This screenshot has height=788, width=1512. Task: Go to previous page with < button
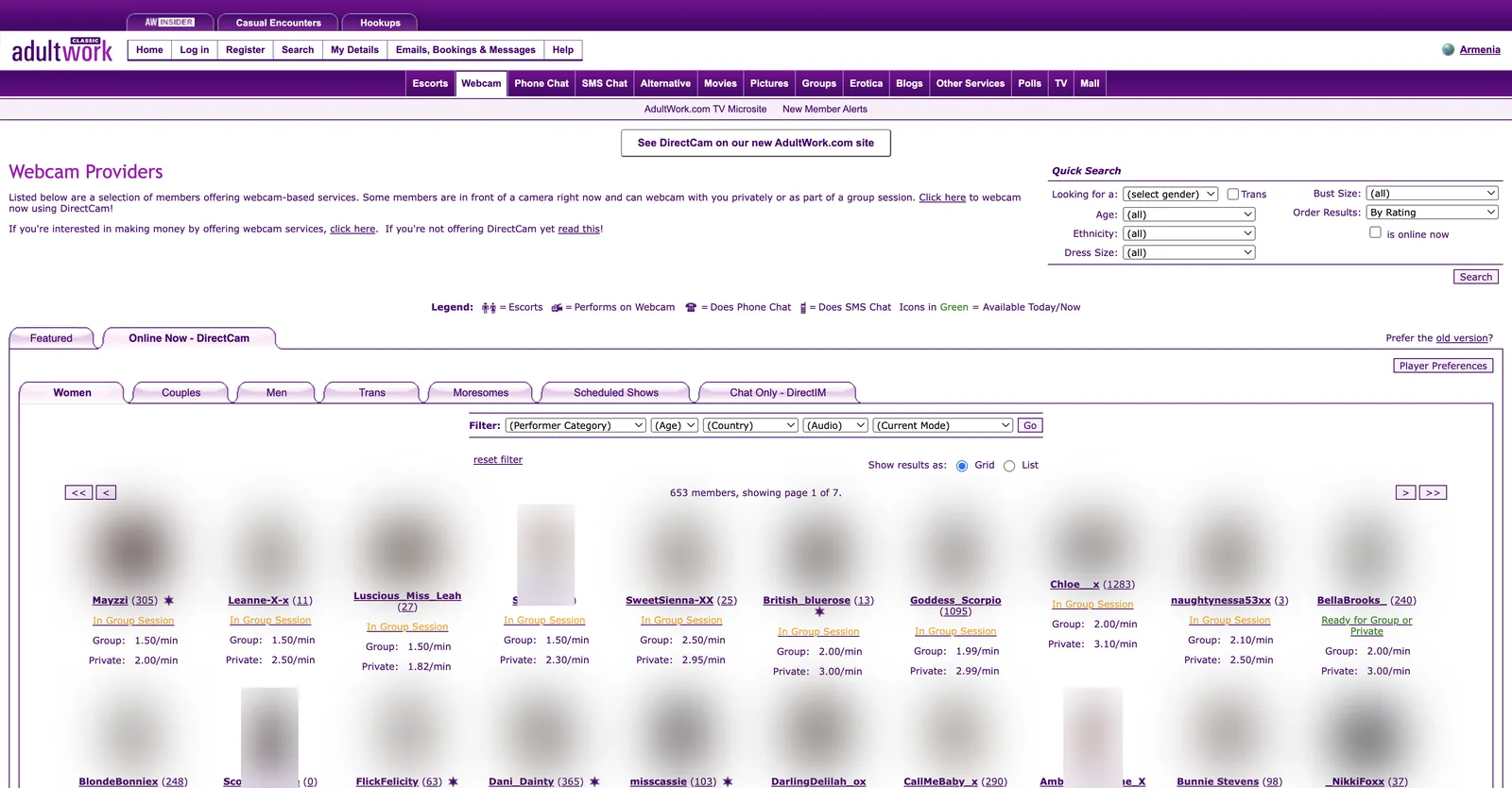tap(106, 492)
